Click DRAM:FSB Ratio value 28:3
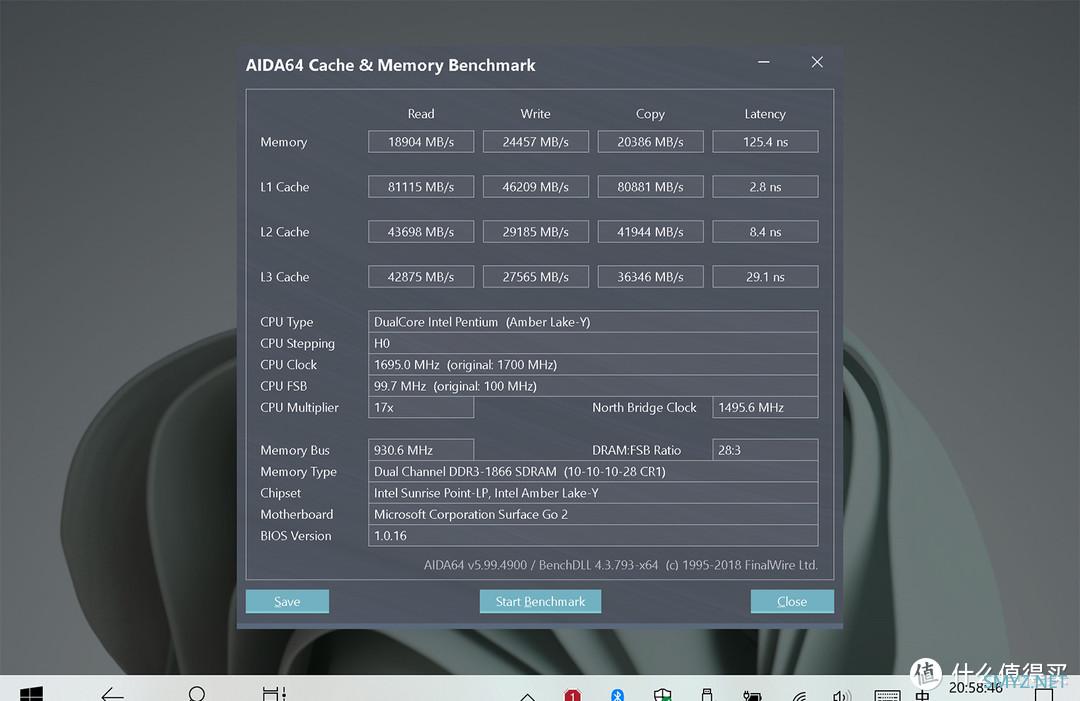 [x=765, y=450]
